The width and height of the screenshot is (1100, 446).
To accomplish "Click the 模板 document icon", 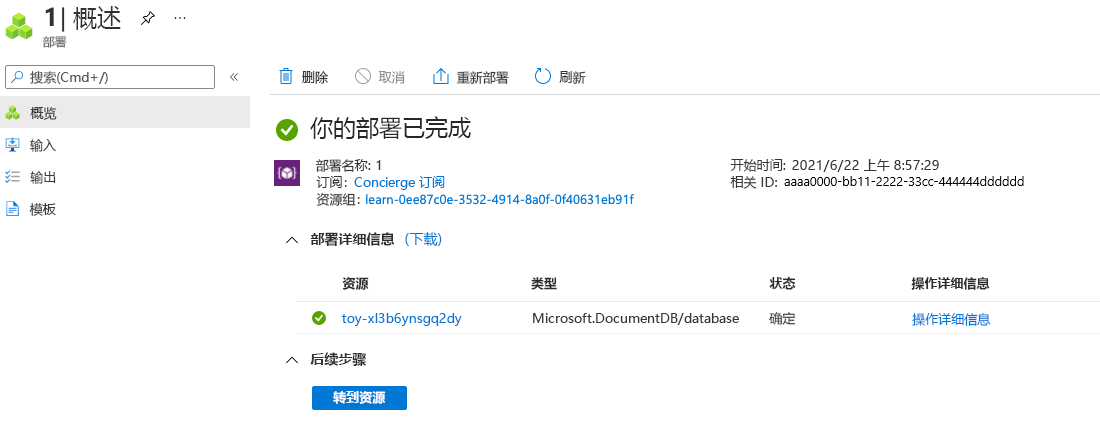I will [x=13, y=209].
